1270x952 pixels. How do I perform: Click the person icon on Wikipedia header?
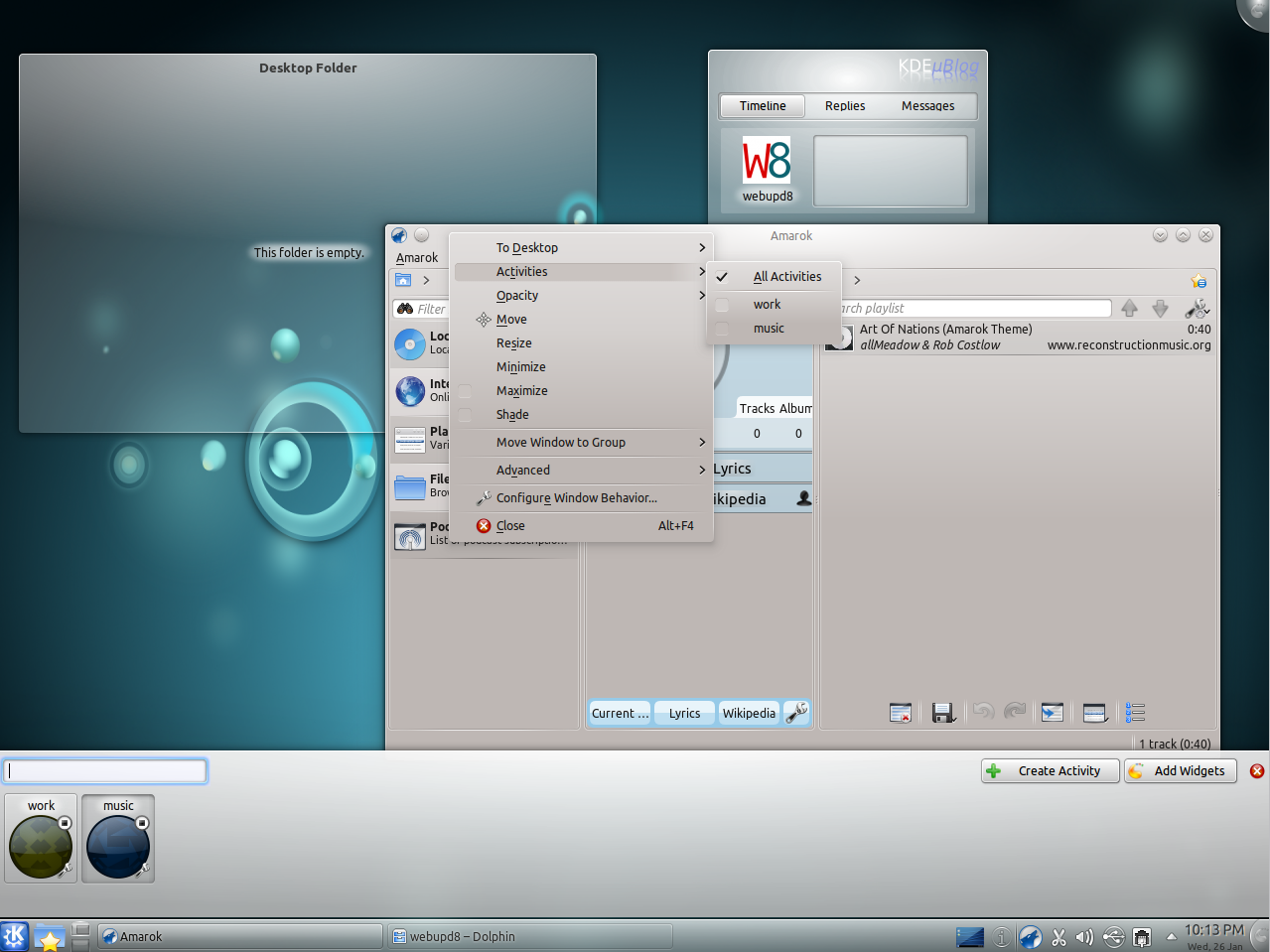804,498
